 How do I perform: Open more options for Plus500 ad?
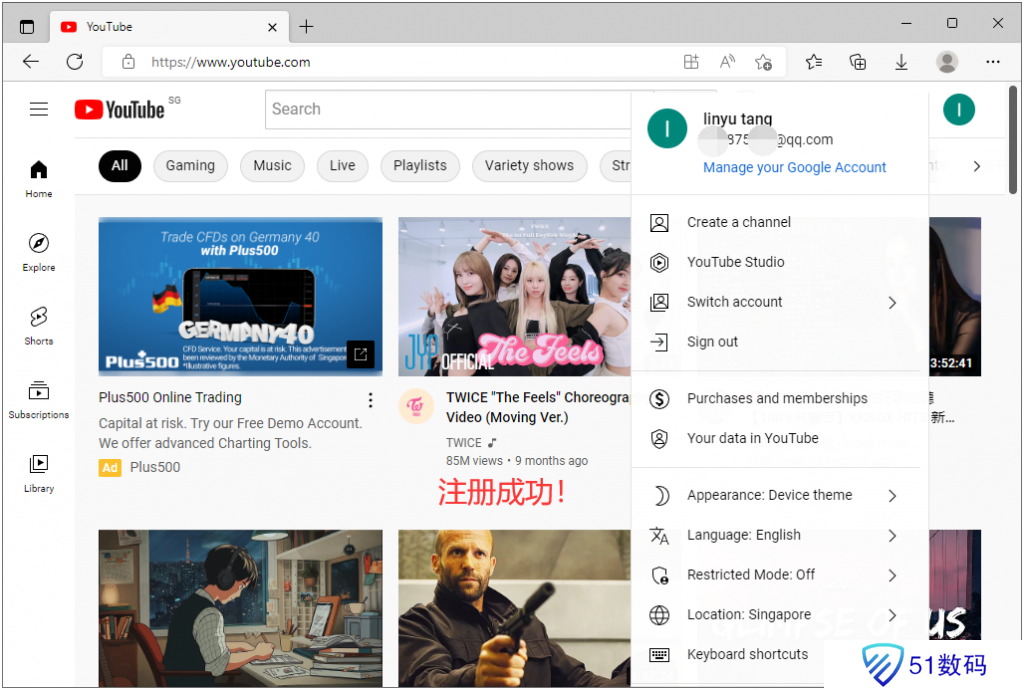370,400
